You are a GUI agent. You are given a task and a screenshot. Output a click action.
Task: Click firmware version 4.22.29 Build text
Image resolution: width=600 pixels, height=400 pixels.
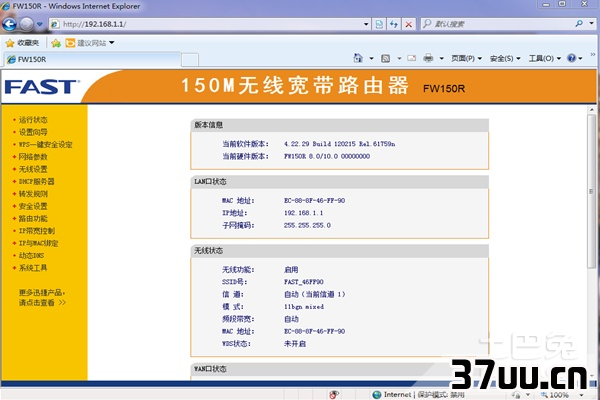pos(339,144)
